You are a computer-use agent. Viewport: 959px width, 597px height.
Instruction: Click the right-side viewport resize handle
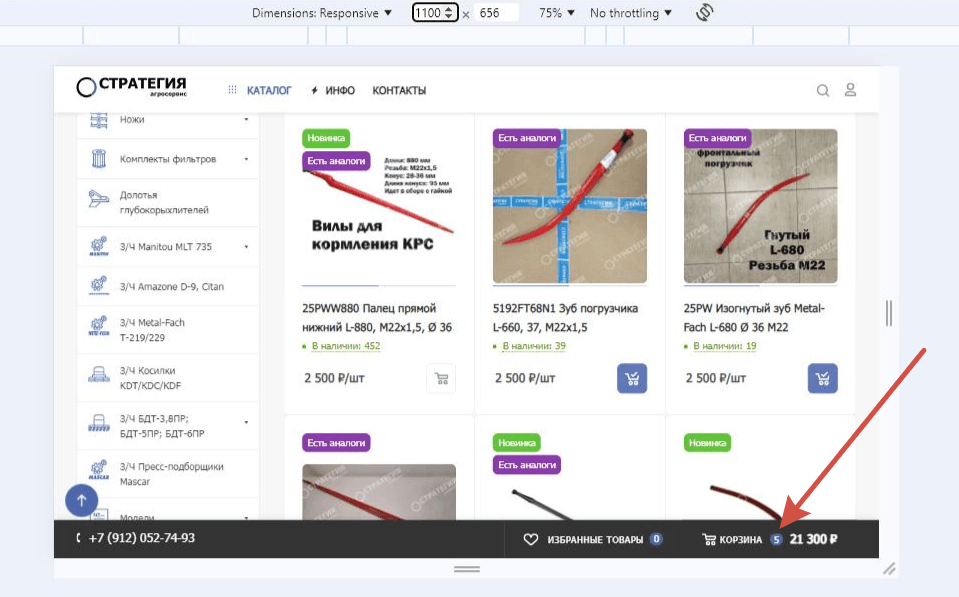(889, 313)
